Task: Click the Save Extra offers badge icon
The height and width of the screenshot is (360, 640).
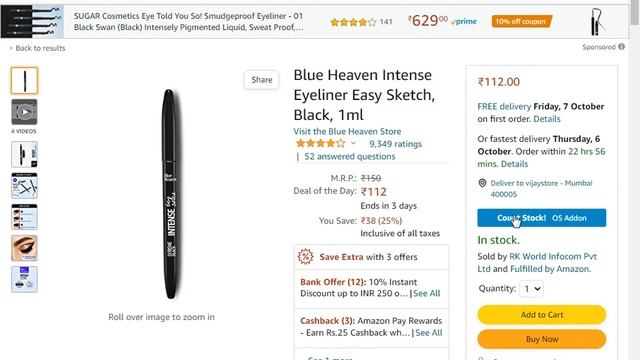Action: pyautogui.click(x=305, y=257)
